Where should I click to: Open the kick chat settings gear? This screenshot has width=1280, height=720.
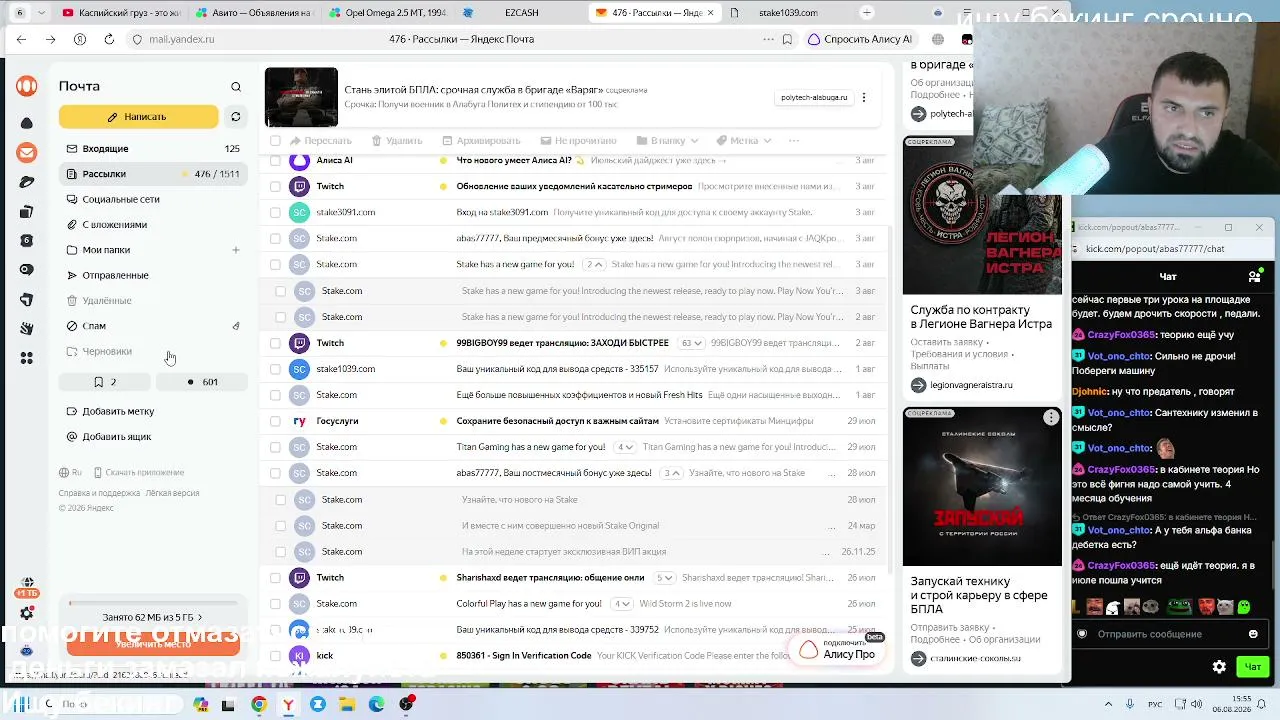point(1219,666)
